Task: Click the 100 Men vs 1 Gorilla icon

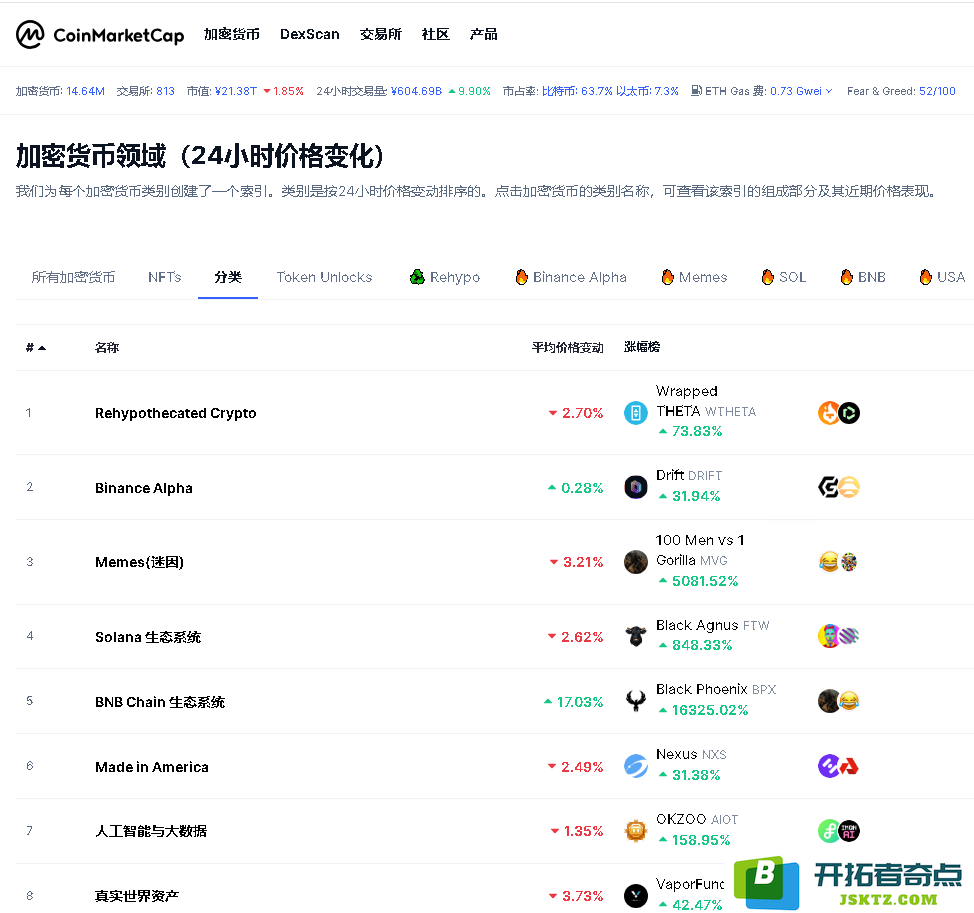Action: 635,562
